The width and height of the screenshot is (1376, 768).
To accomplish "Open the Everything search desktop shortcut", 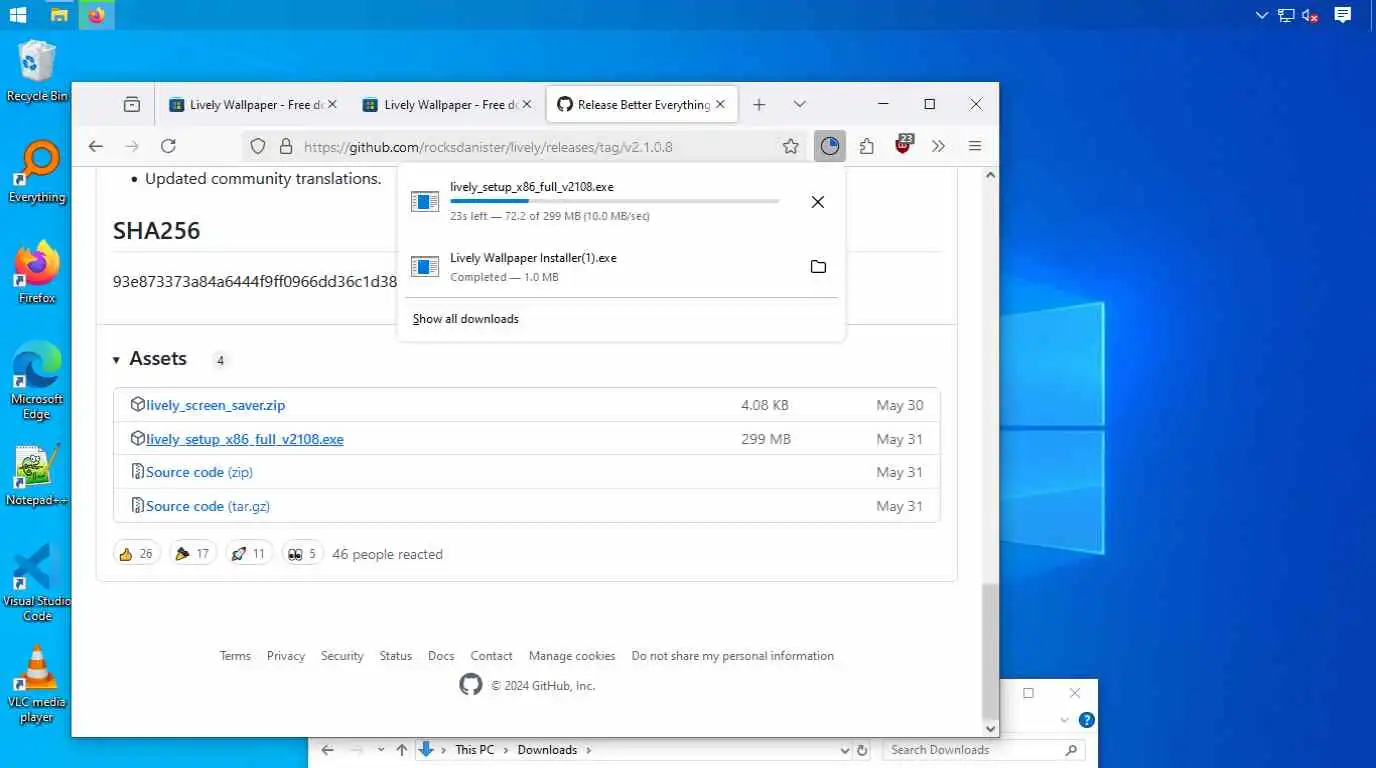I will click(37, 172).
